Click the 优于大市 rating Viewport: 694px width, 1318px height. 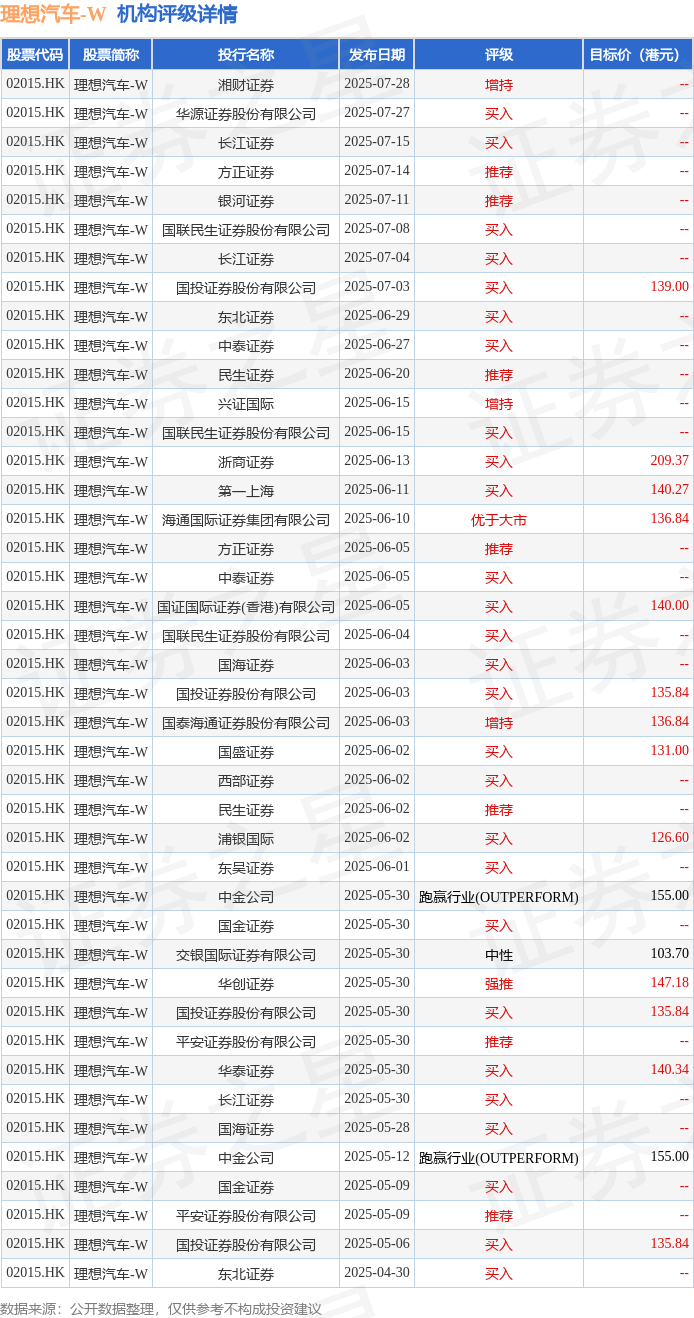pos(499,520)
